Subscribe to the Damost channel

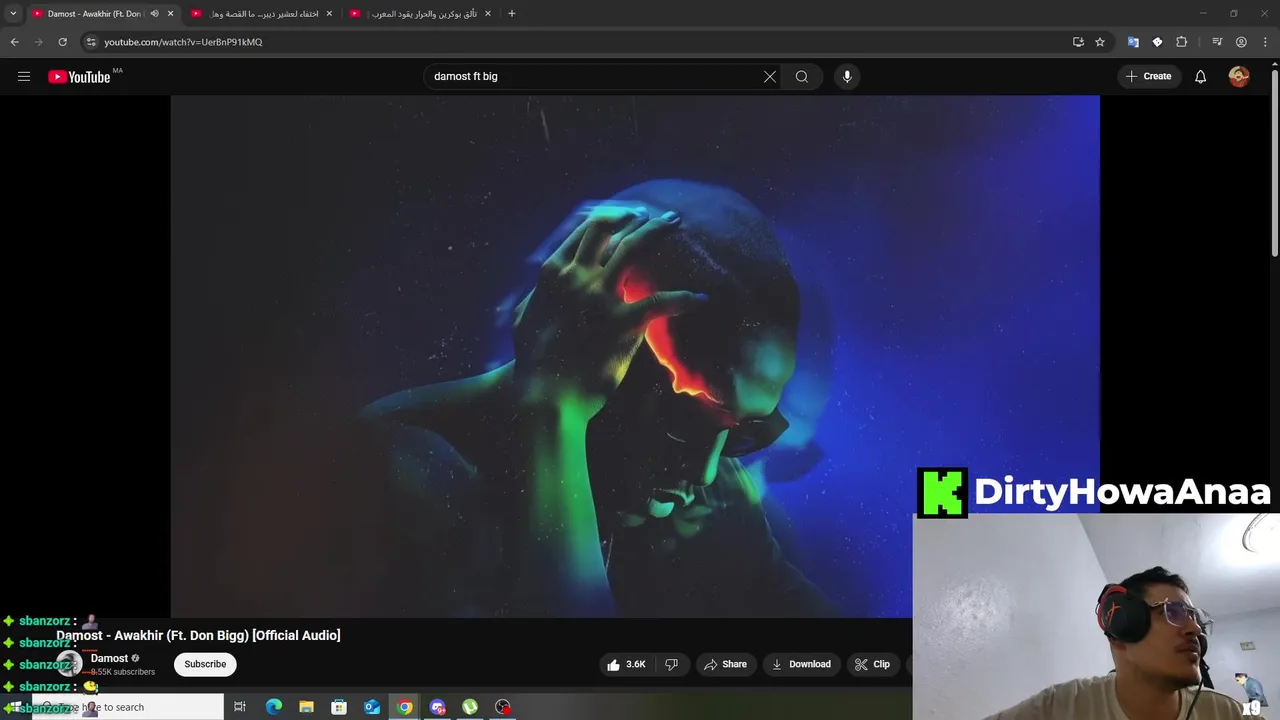pyautogui.click(x=205, y=664)
